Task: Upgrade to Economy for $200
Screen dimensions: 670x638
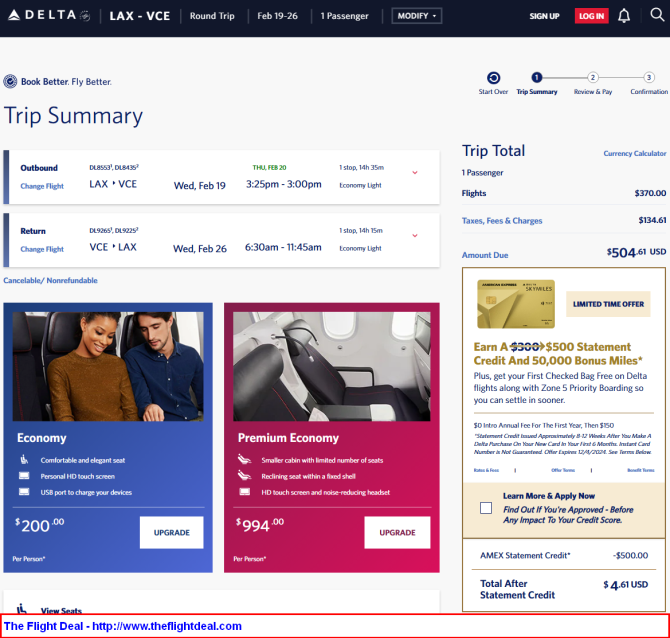Action: (171, 532)
